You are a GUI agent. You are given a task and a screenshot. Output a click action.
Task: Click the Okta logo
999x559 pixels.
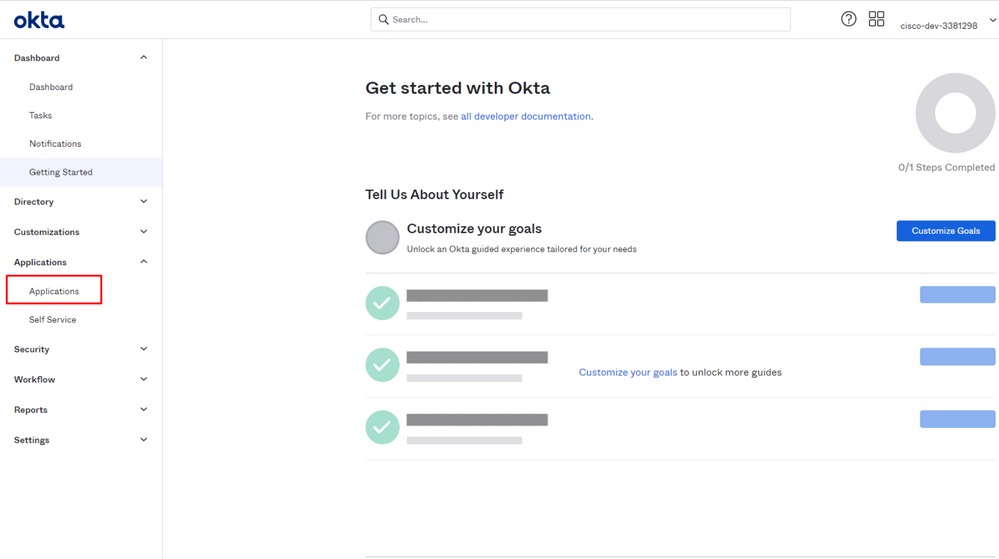coord(39,19)
